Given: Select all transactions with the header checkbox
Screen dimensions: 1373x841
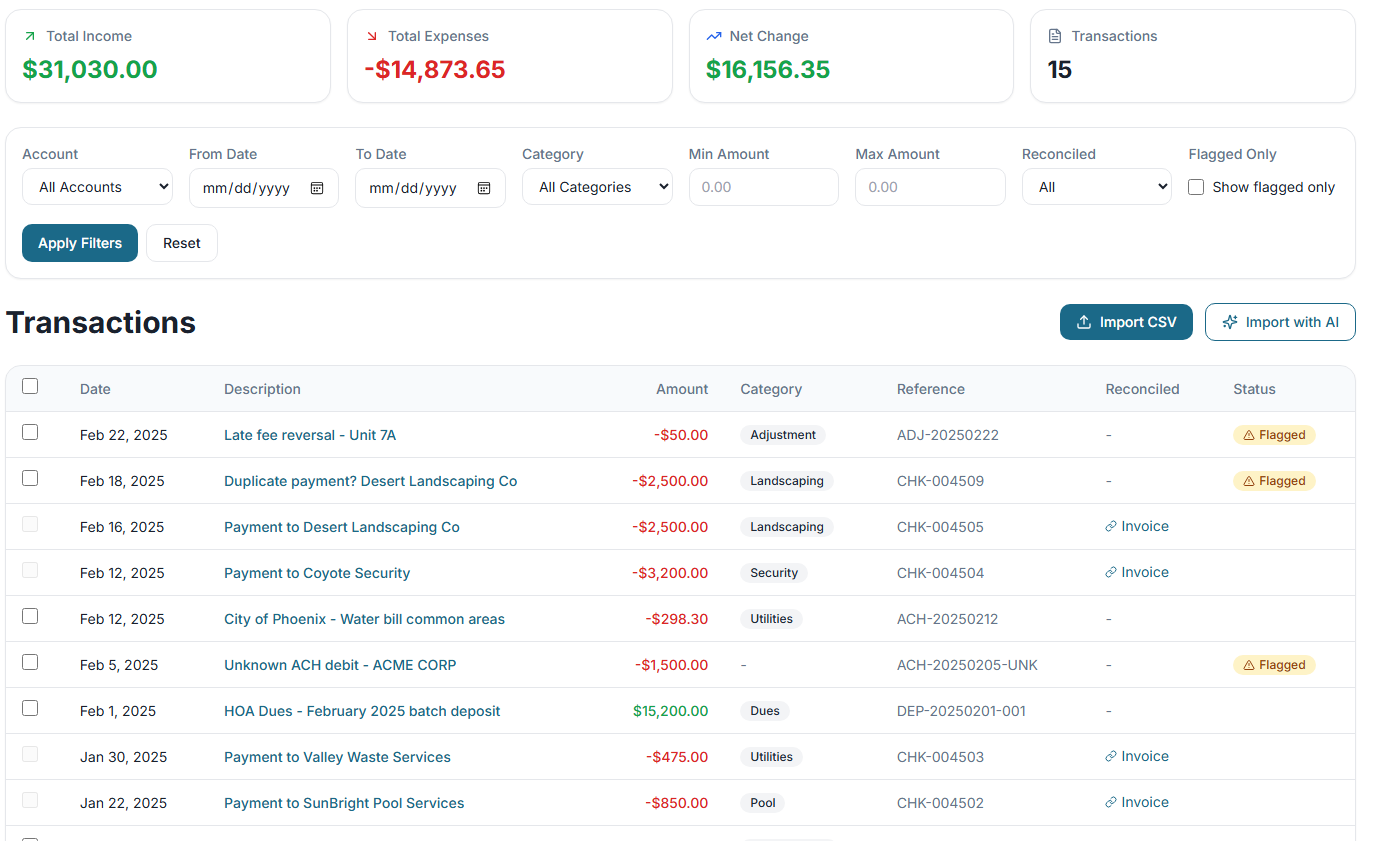Looking at the screenshot, I should [30, 385].
